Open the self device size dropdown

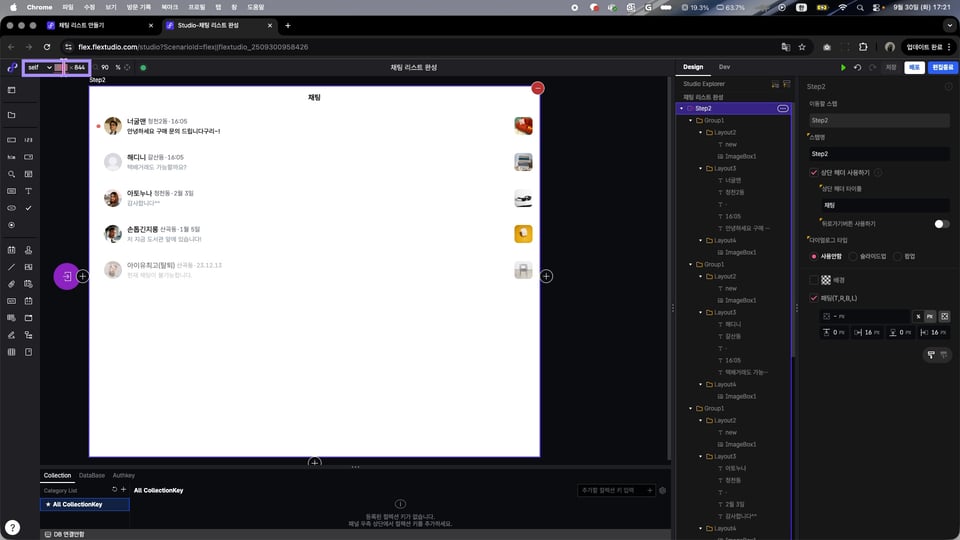[40, 67]
